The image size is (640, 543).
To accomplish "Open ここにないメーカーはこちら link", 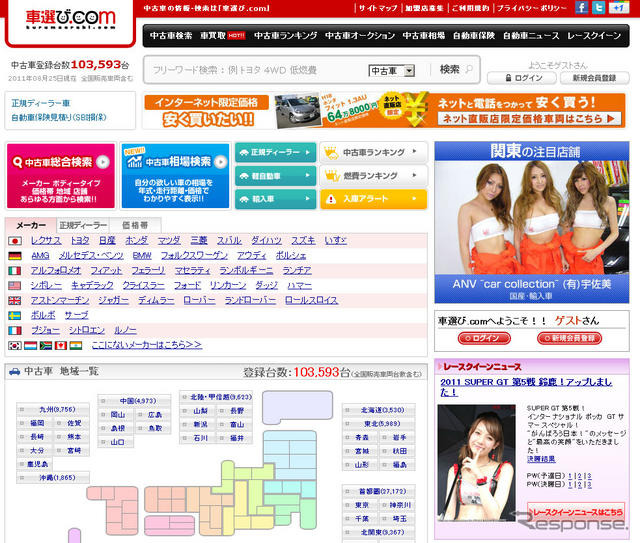I will point(147,345).
